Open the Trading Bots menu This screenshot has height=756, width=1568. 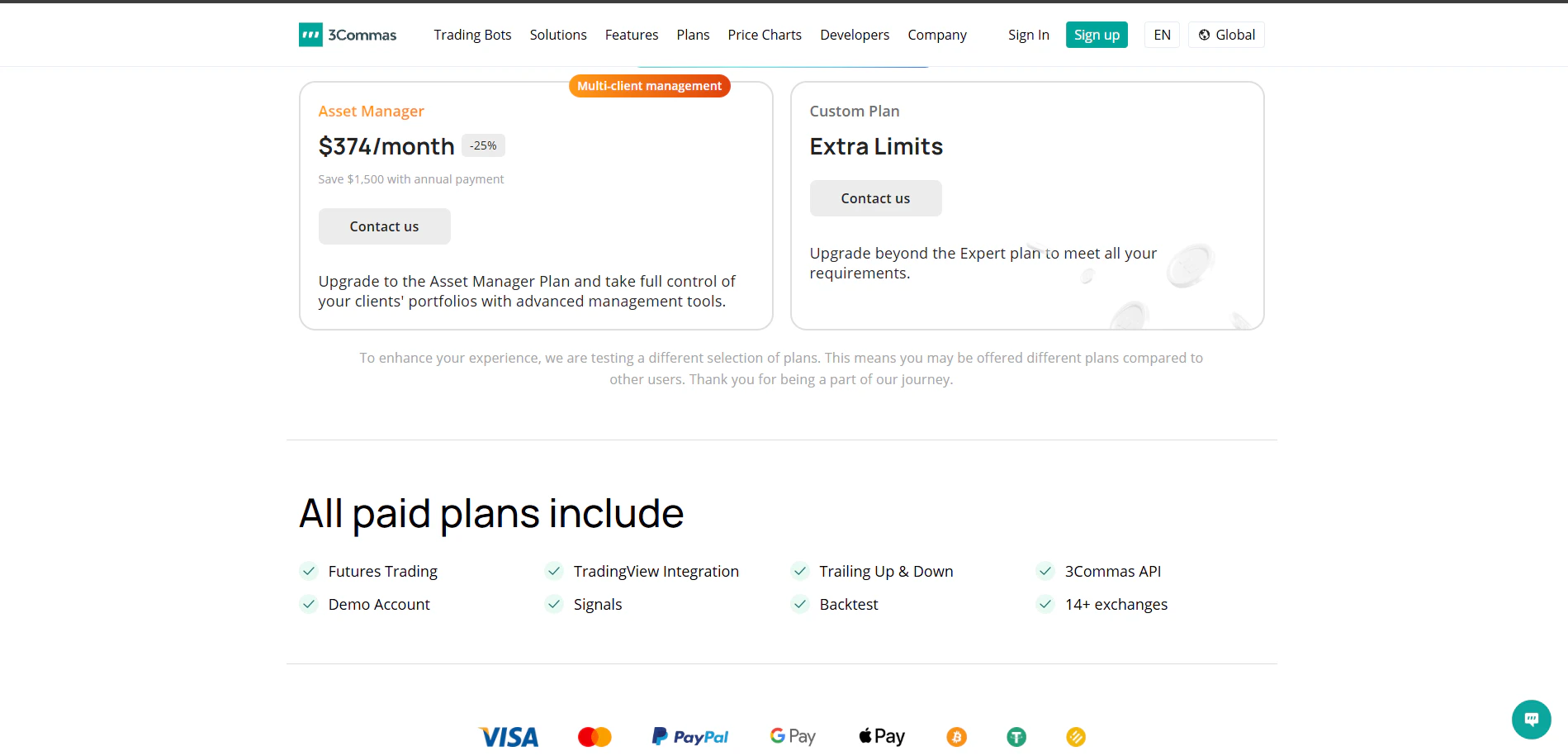pos(472,35)
